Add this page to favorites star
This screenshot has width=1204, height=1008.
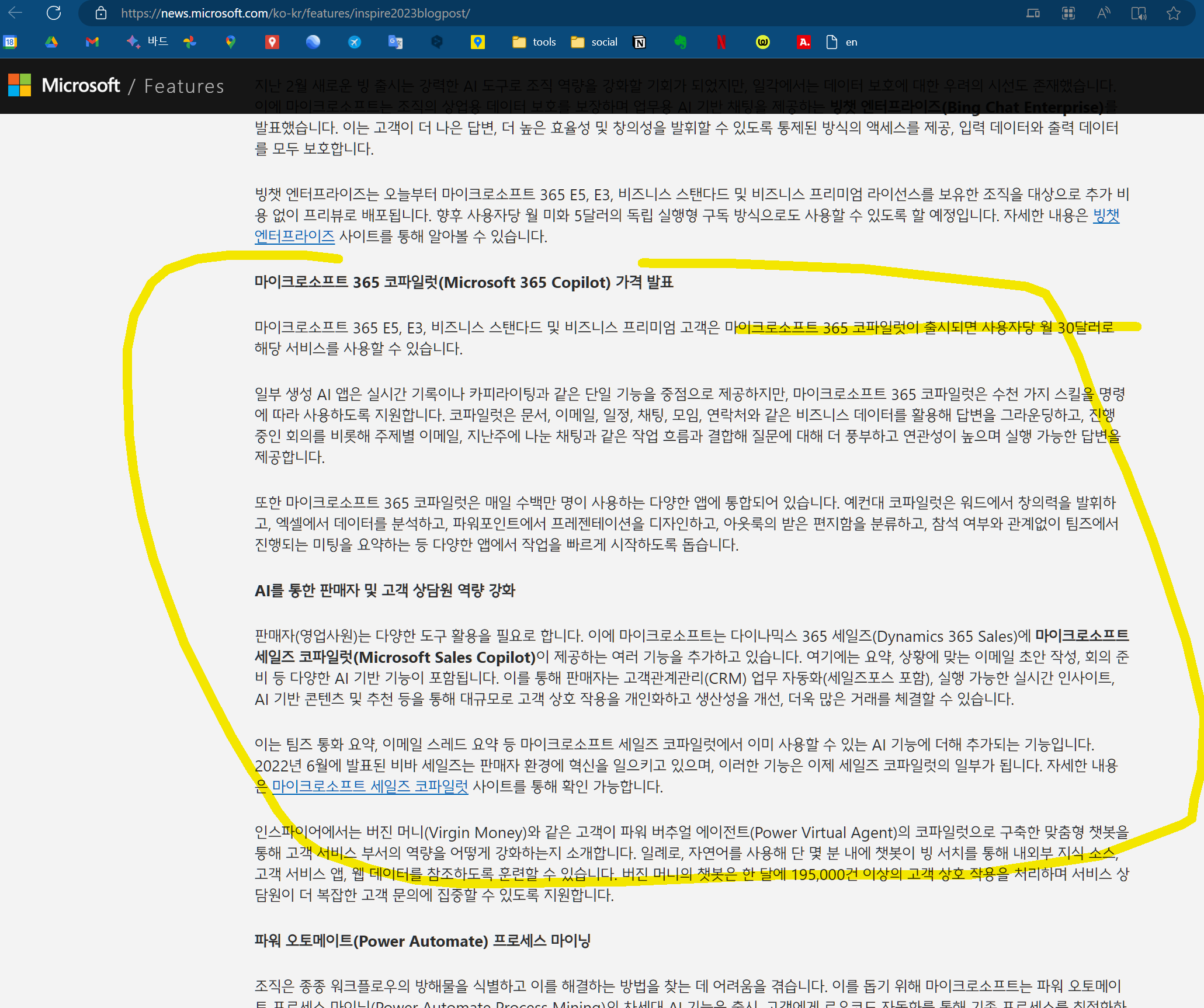tap(1173, 13)
